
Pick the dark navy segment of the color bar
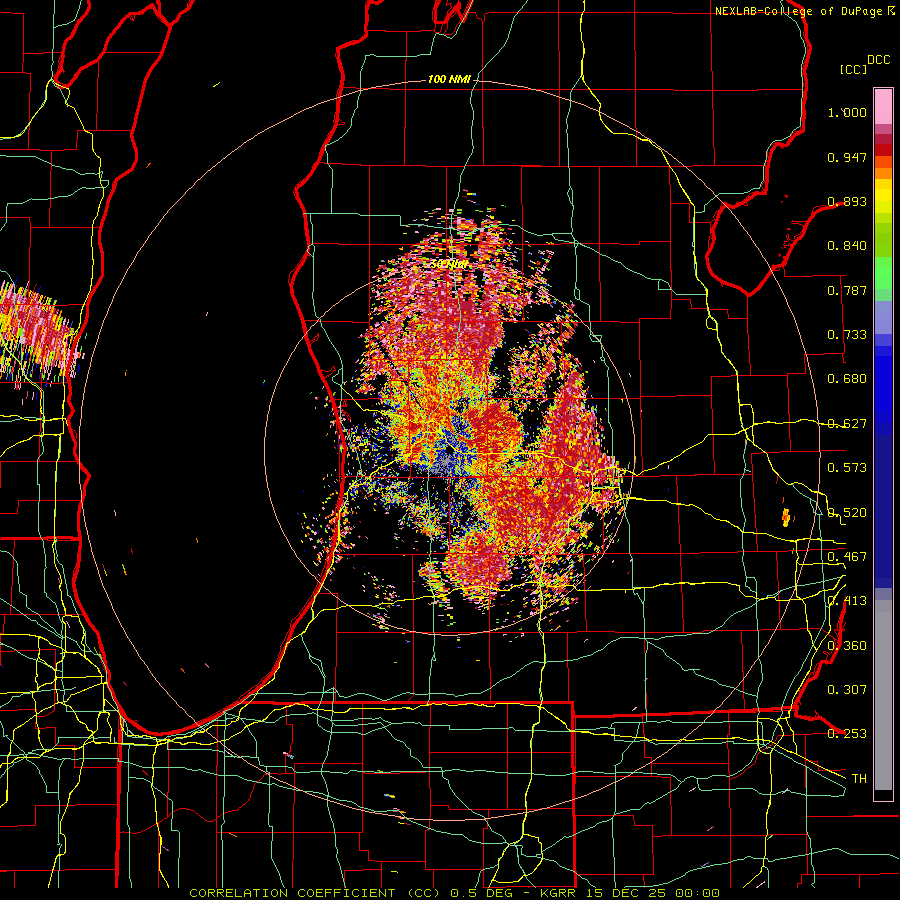pos(883,511)
